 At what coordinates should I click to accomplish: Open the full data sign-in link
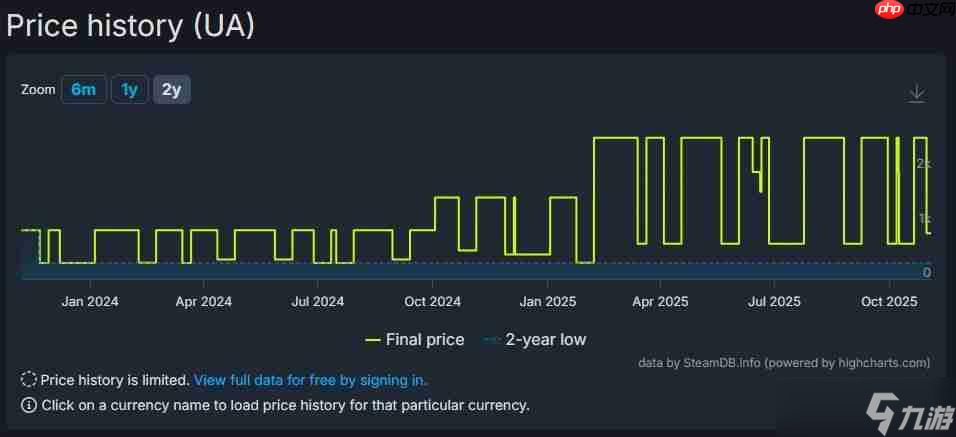(311, 380)
